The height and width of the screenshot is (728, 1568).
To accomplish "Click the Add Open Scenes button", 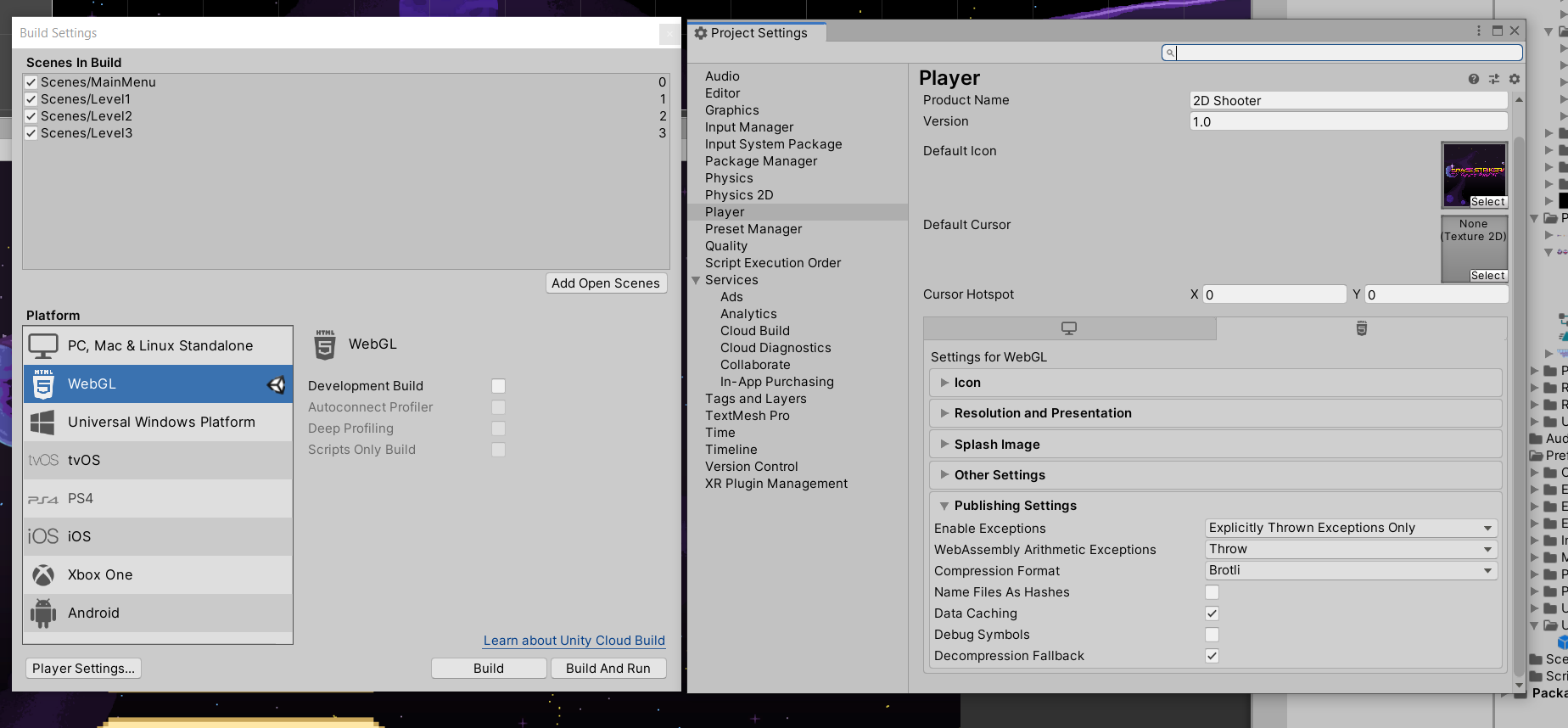I will point(606,283).
